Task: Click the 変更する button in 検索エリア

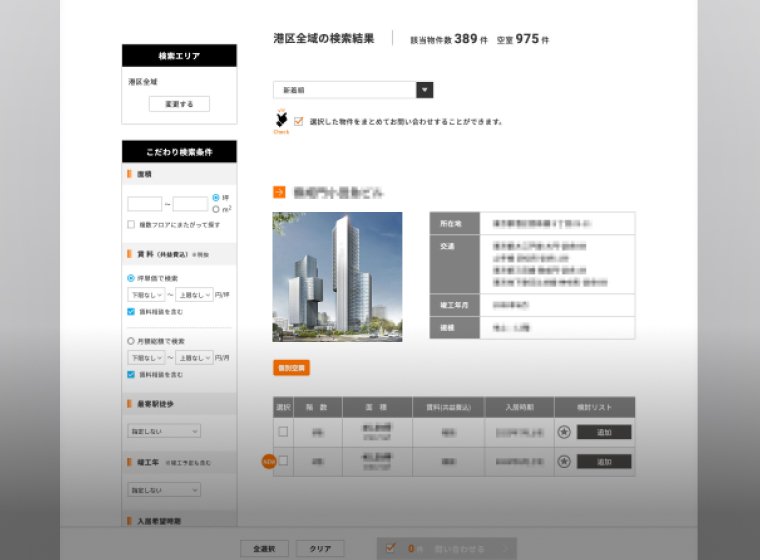Action: coord(179,104)
